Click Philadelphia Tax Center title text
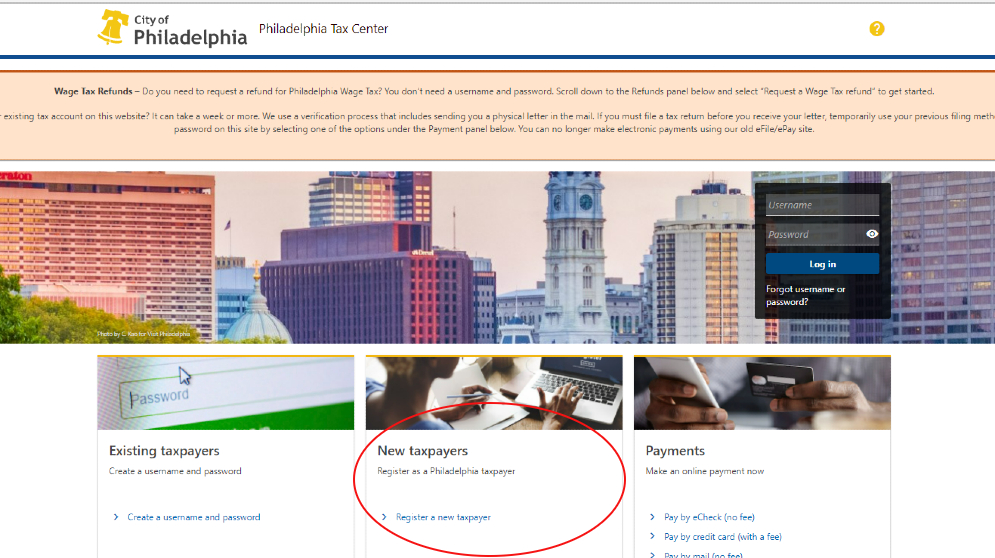 [x=323, y=29]
